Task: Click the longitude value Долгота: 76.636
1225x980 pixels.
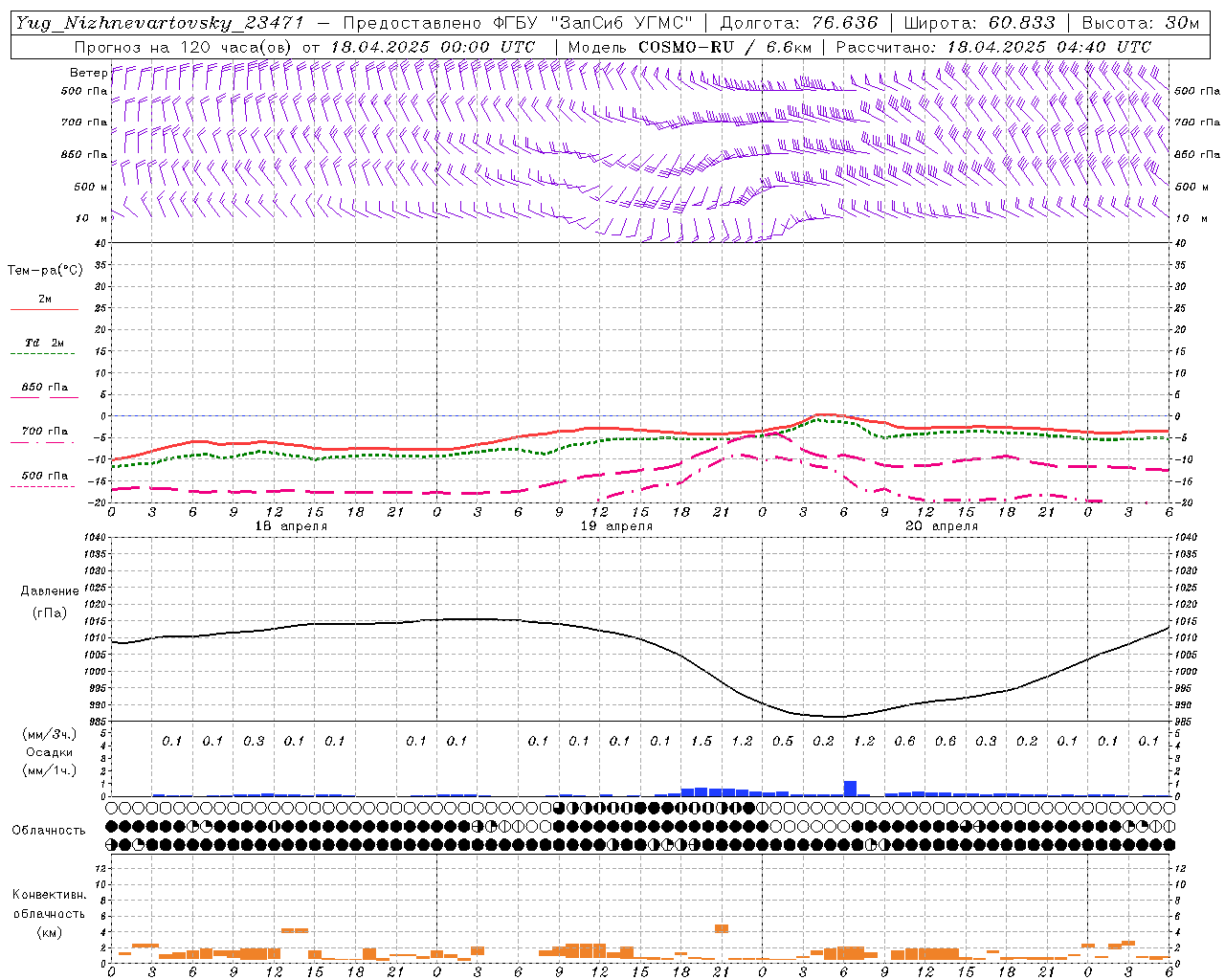Action: [x=798, y=23]
